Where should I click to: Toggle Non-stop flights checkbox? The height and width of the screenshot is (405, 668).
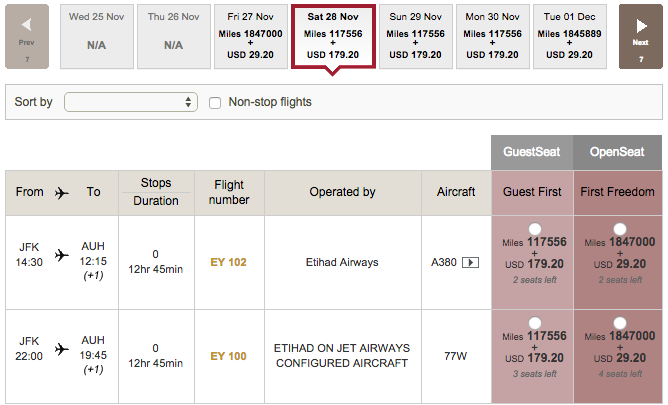(215, 103)
